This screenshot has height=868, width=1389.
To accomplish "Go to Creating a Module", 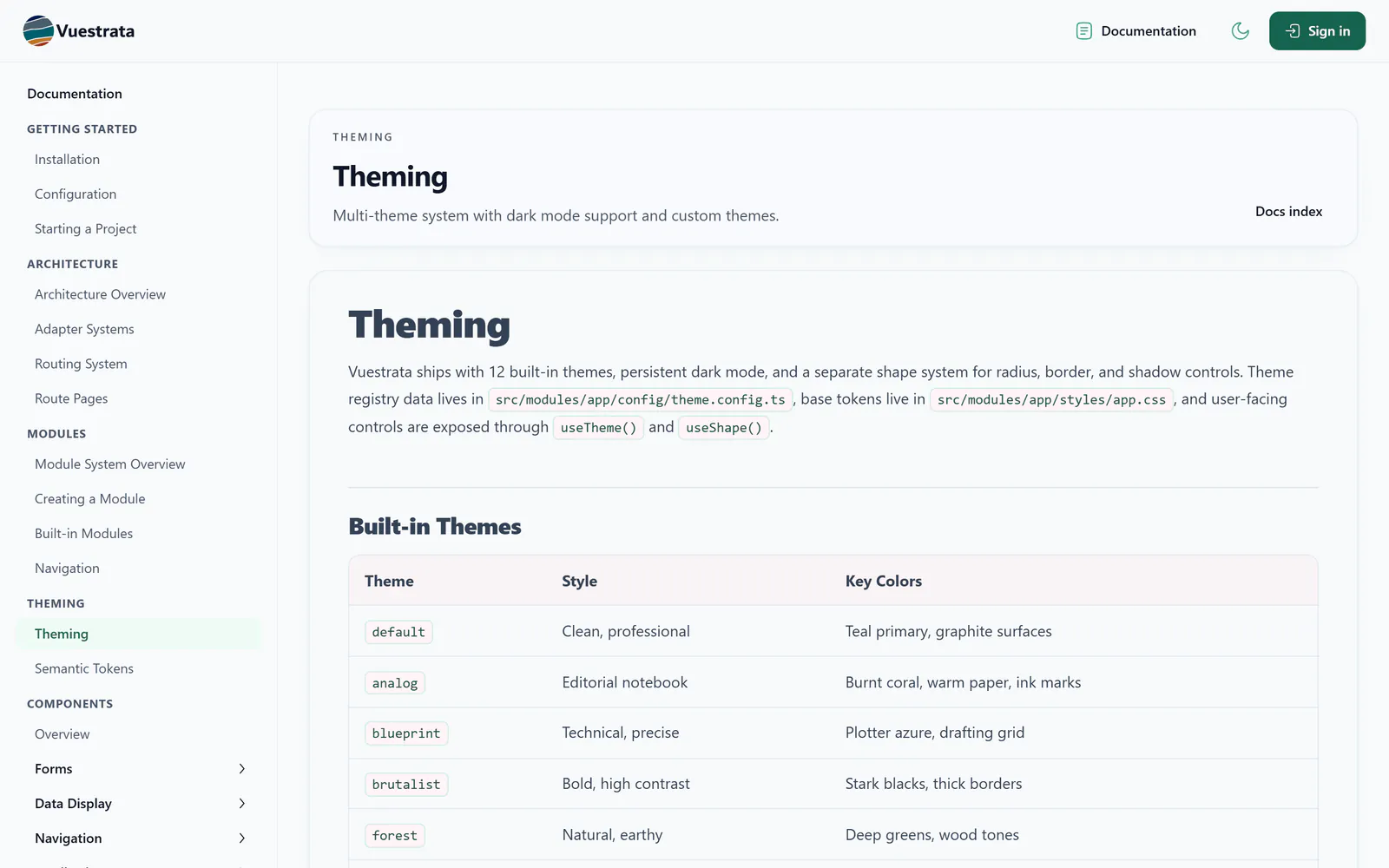I will pos(90,499).
